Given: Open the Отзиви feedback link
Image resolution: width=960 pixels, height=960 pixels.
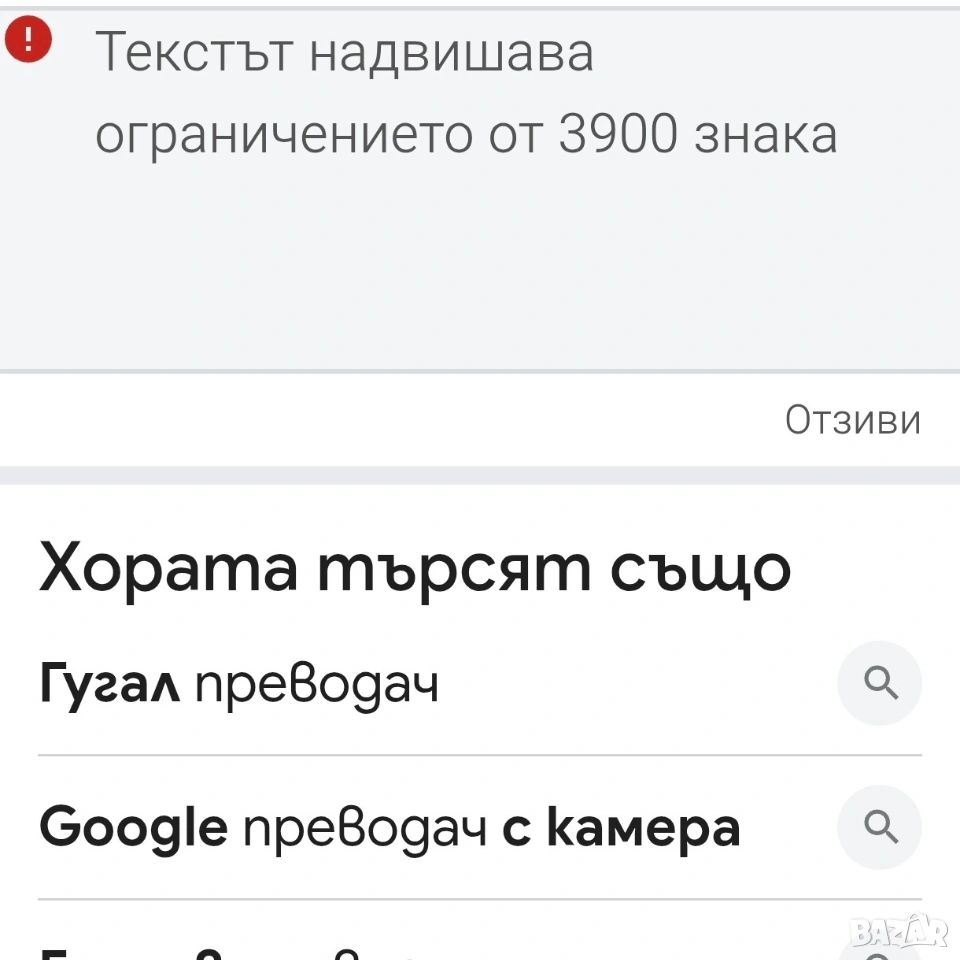Looking at the screenshot, I should click(x=852, y=420).
